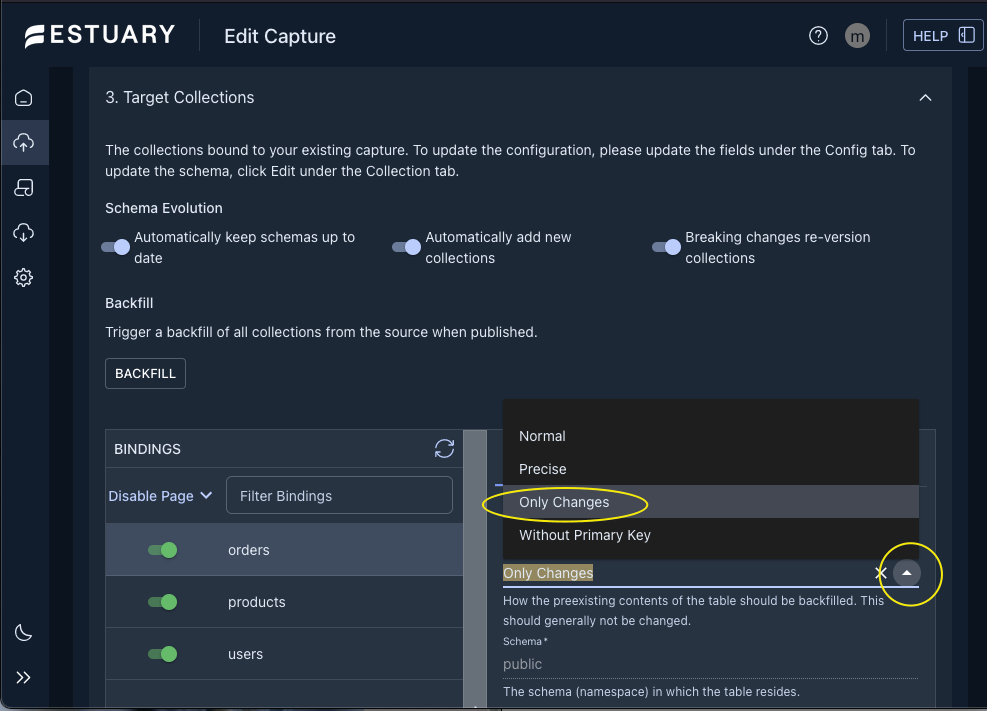Open Sources cloud-upload icon in sidebar
Viewport: 987px width, 711px height.
point(24,143)
